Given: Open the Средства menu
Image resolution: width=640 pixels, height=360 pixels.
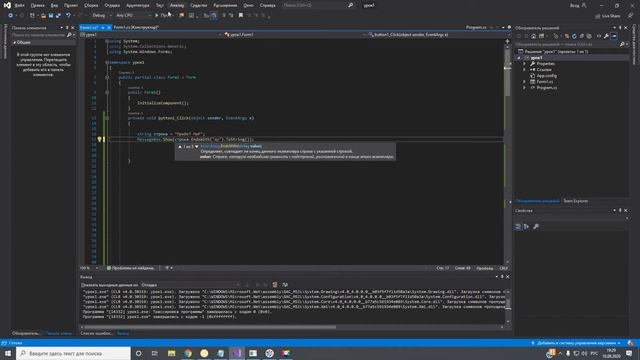Looking at the screenshot, I should click(199, 6).
